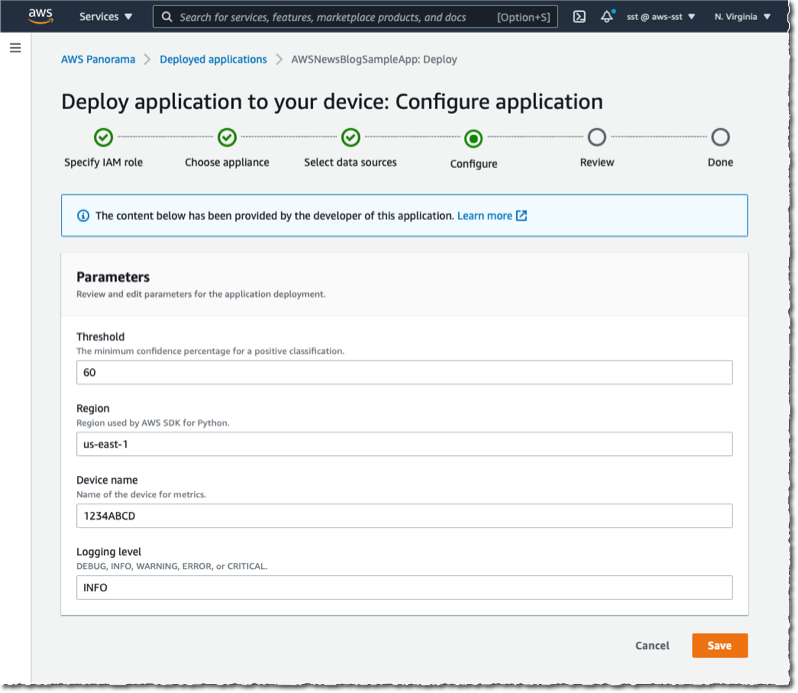Viewport: 798px width, 693px height.
Task: Click the AWSNewsBlogSampleApp: Deploy breadcrumb text
Action: [374, 60]
